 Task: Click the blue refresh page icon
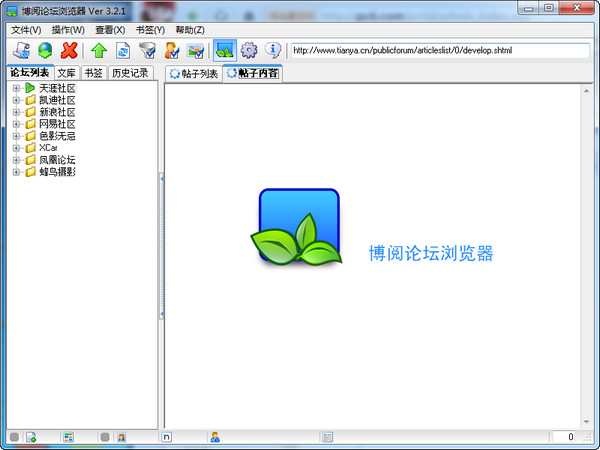(122, 50)
